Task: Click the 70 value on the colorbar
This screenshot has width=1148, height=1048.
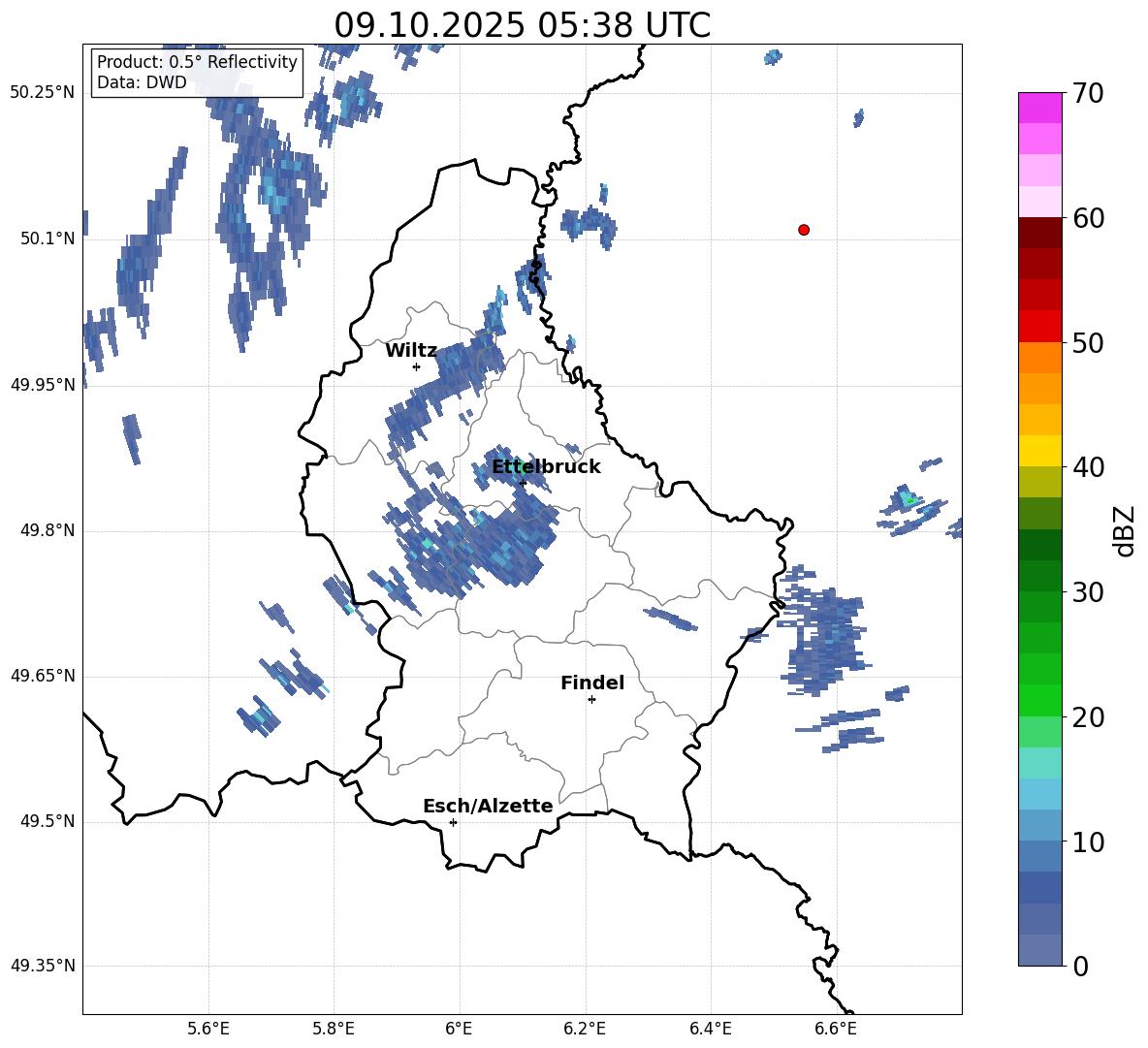Action: tap(1088, 93)
